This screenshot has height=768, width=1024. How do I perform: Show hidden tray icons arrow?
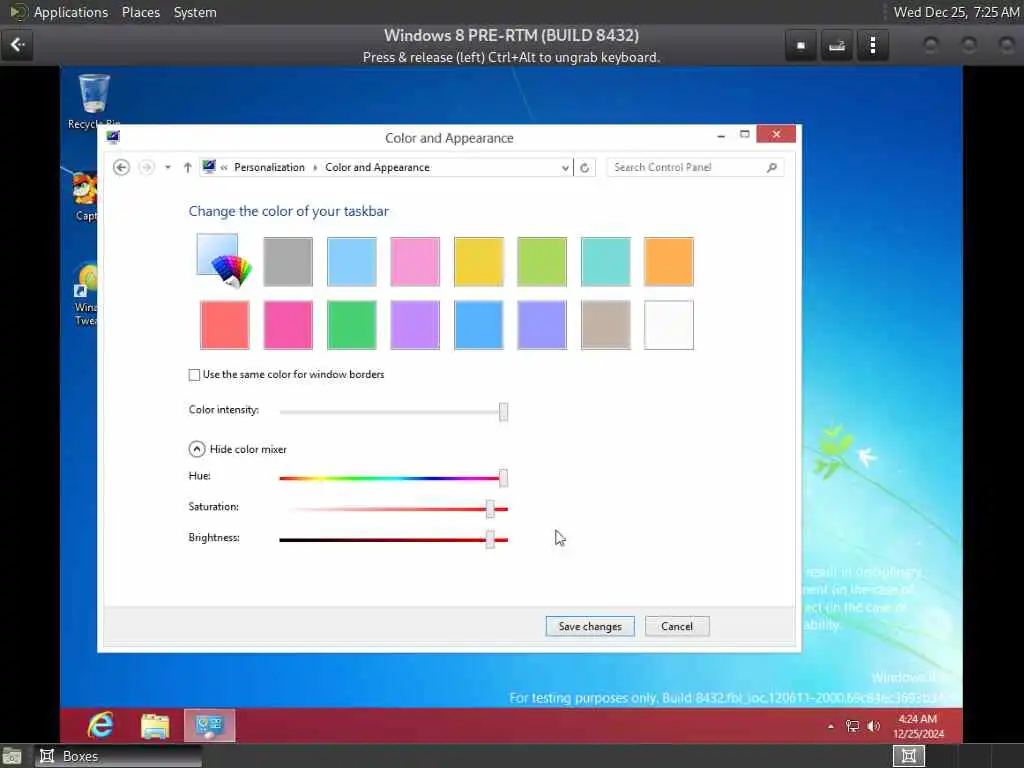(x=831, y=726)
